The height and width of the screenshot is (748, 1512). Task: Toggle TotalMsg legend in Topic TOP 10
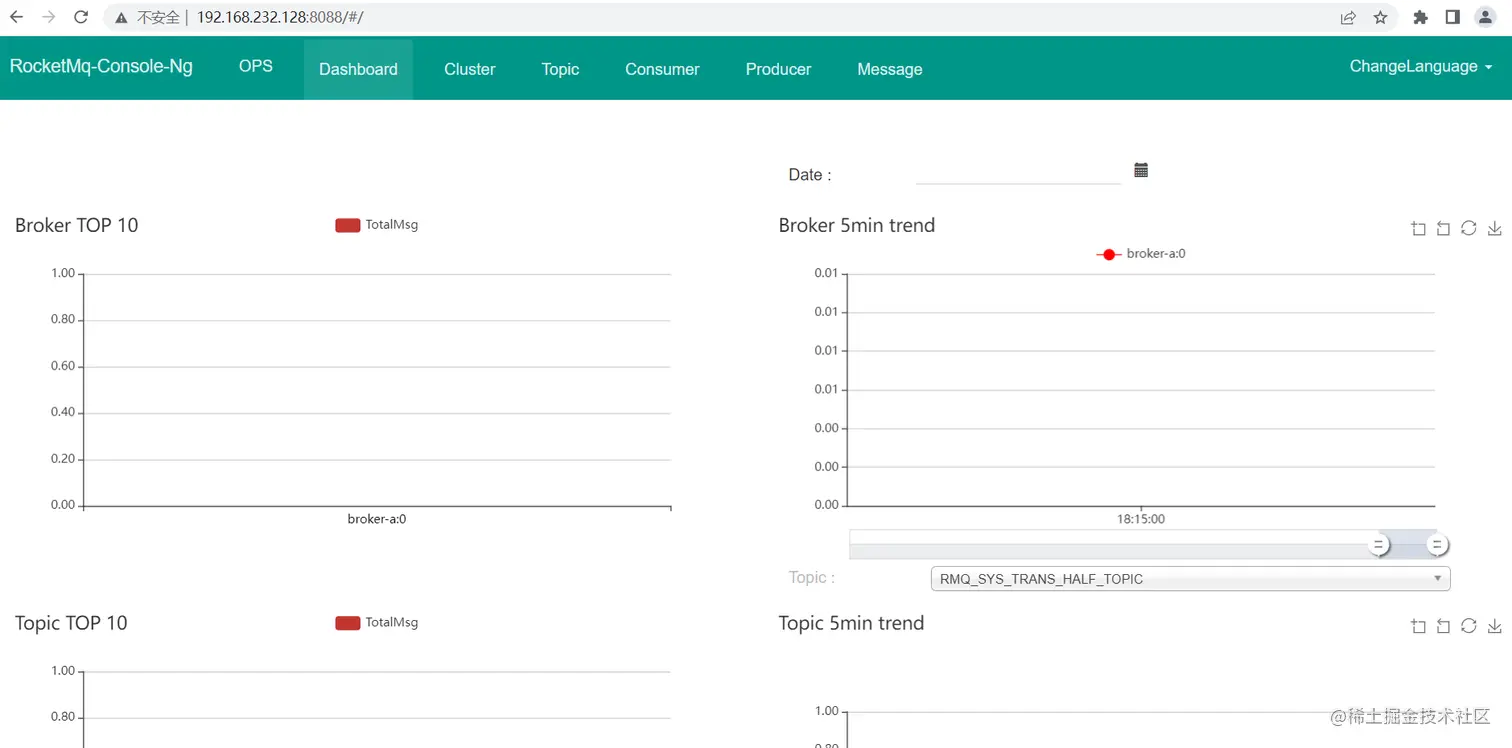[377, 623]
